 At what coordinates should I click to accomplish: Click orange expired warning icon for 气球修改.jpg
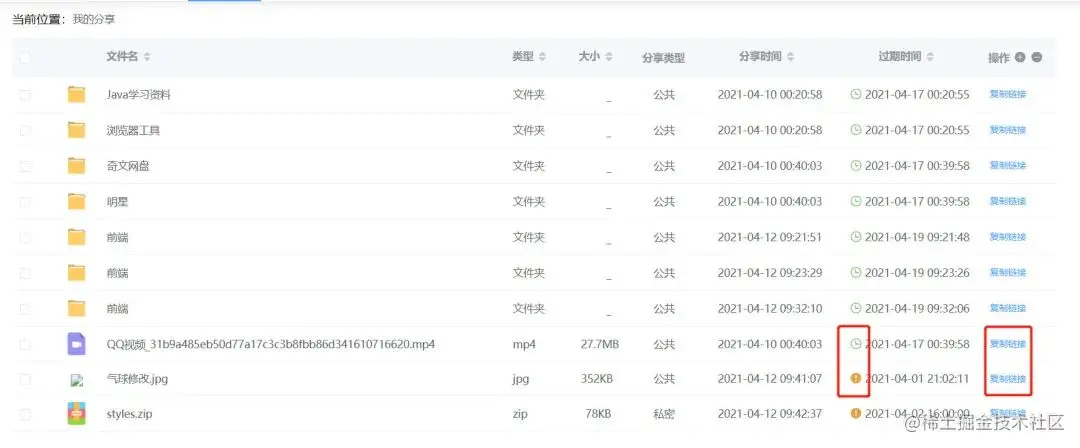pyautogui.click(x=856, y=378)
